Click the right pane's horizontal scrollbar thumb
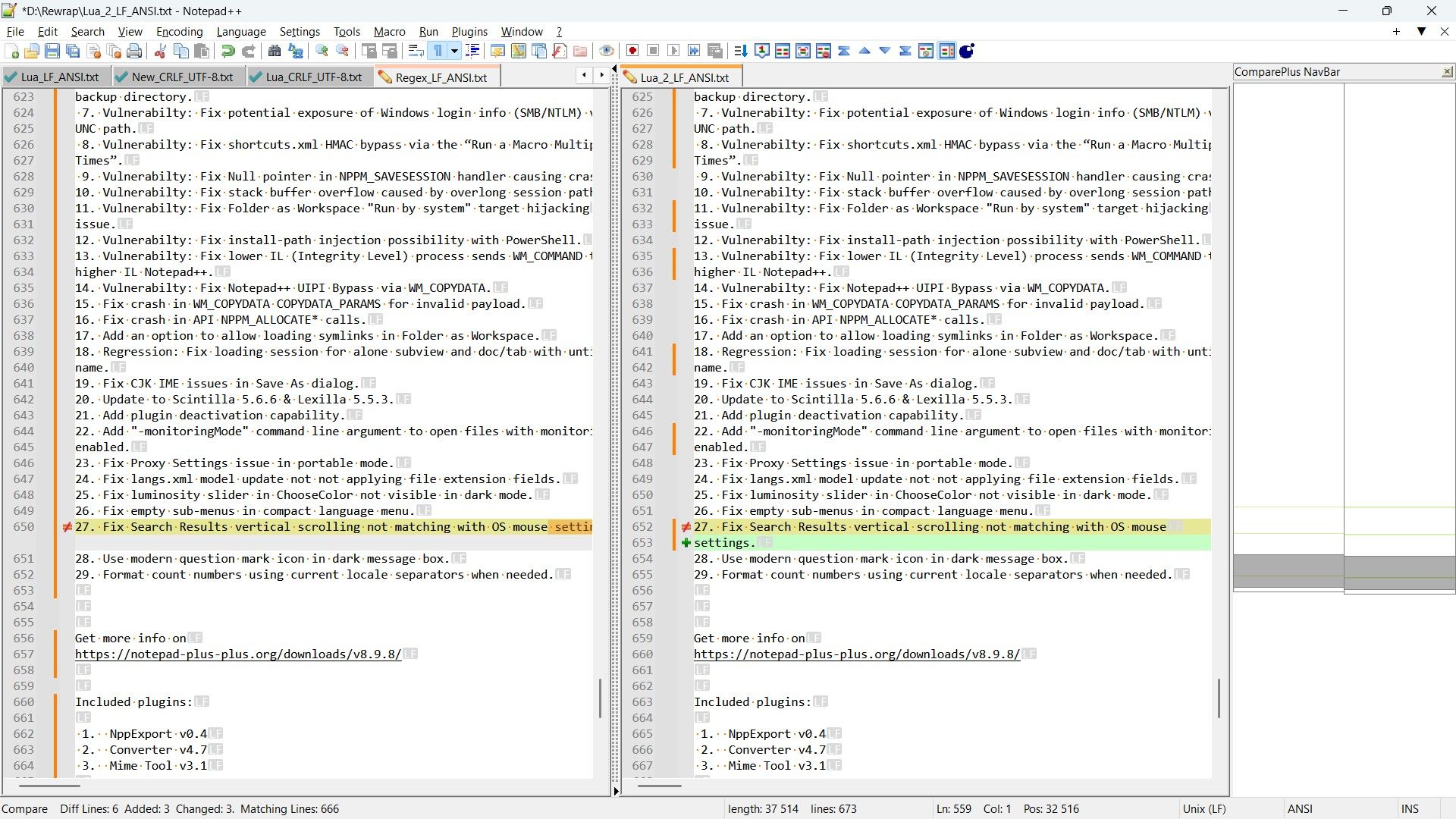 point(660,786)
